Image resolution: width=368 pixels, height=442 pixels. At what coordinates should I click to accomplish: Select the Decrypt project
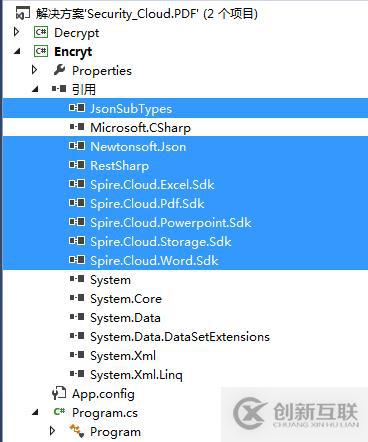coord(77,33)
